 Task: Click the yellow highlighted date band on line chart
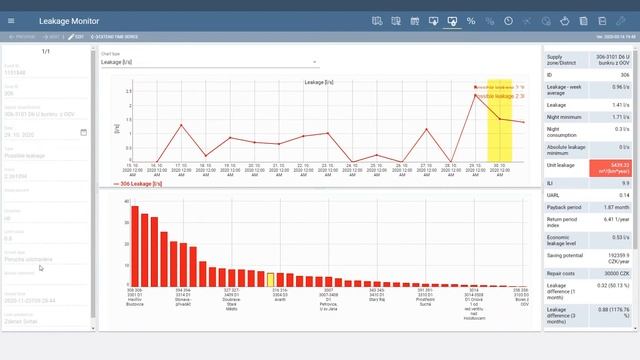pos(500,121)
